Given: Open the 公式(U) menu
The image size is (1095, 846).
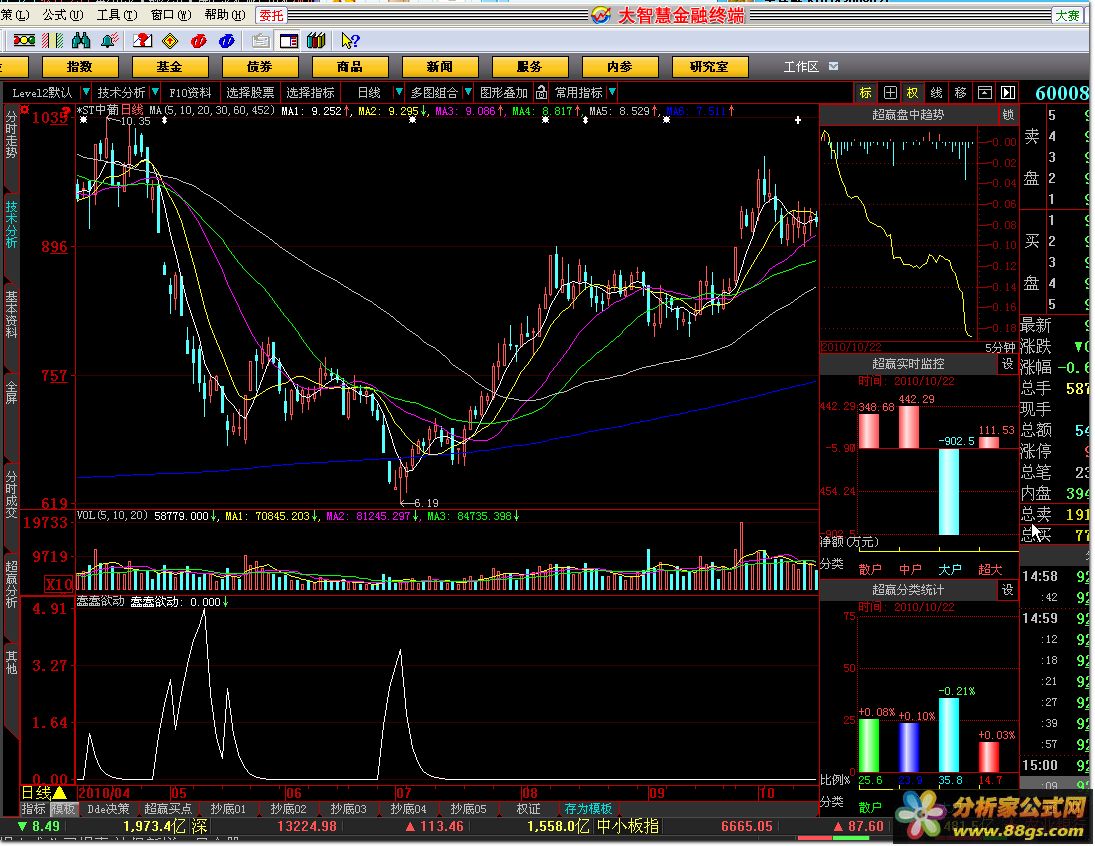Looking at the screenshot, I should coord(64,15).
